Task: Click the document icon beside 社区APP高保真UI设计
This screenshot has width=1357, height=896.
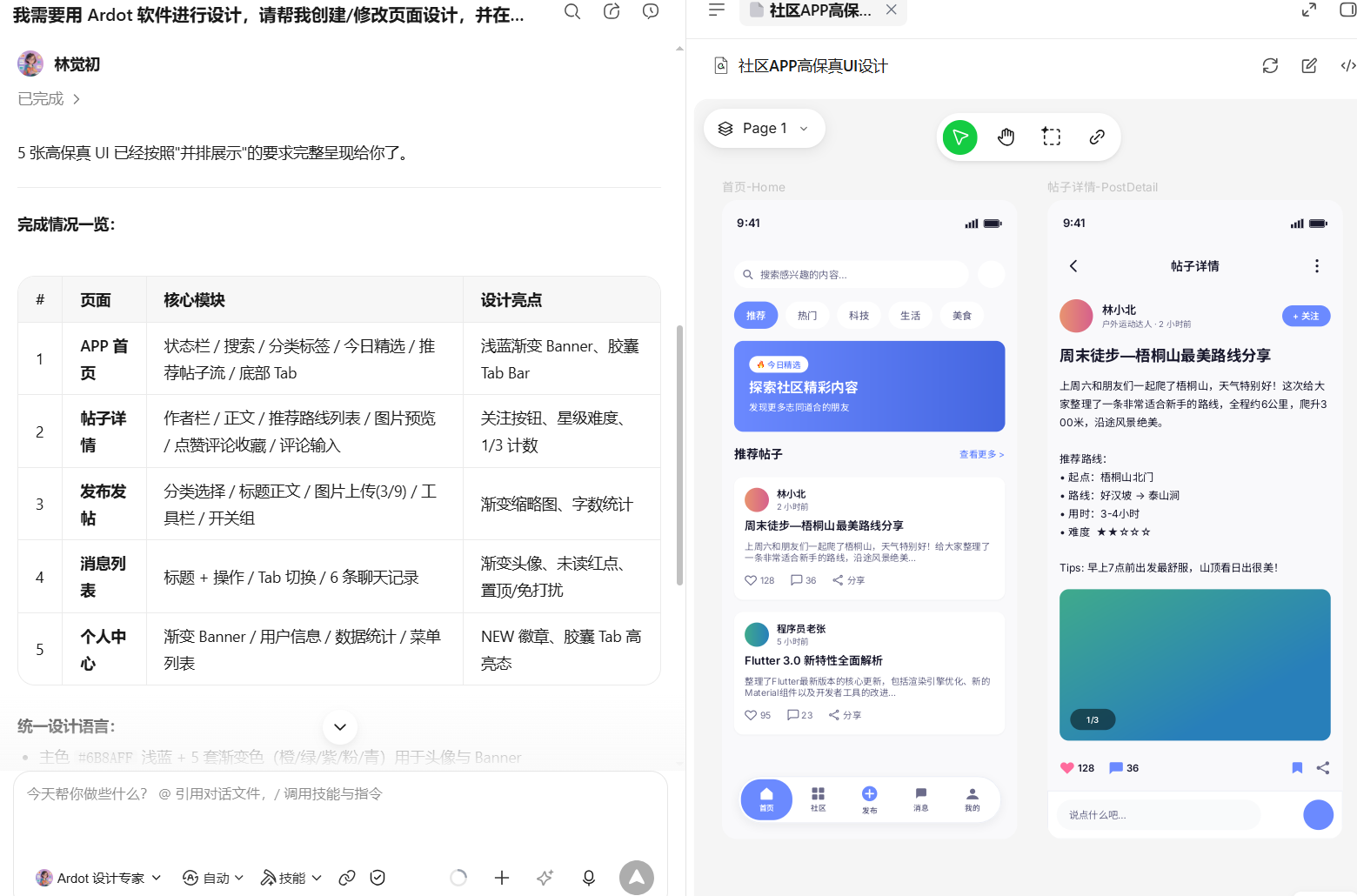Action: point(721,66)
